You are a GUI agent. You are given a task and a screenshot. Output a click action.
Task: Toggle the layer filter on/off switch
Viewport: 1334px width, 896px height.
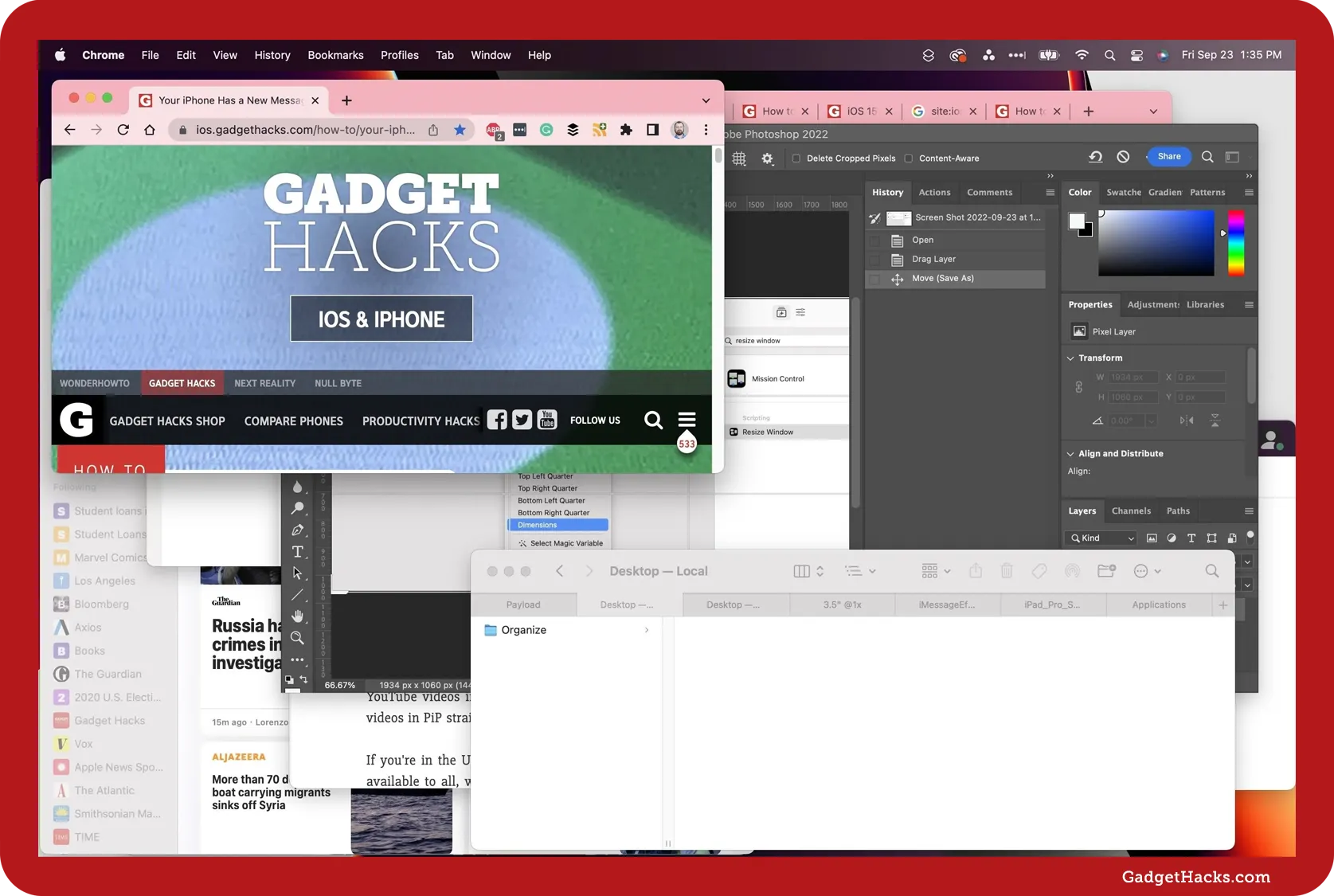(x=1250, y=537)
